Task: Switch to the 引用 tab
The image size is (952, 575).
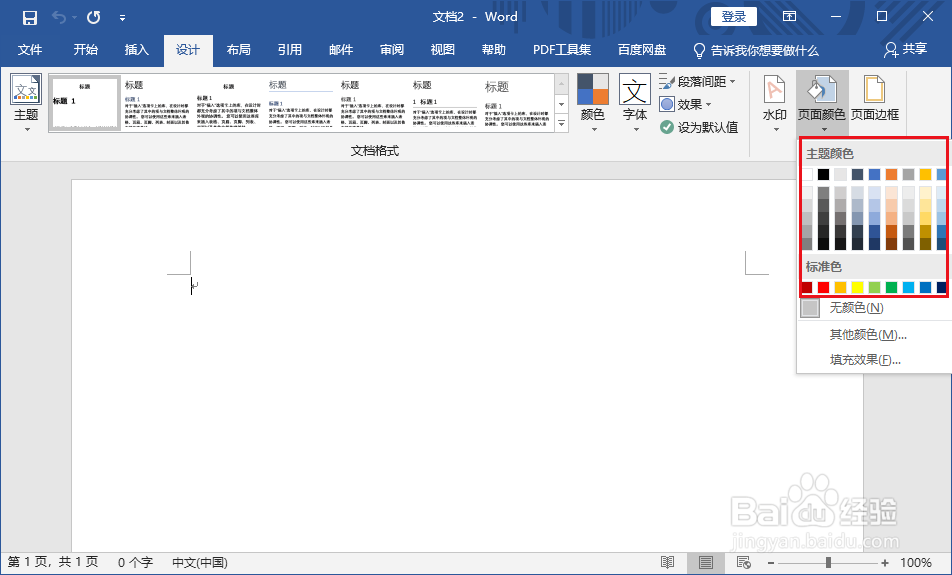Action: coord(290,50)
